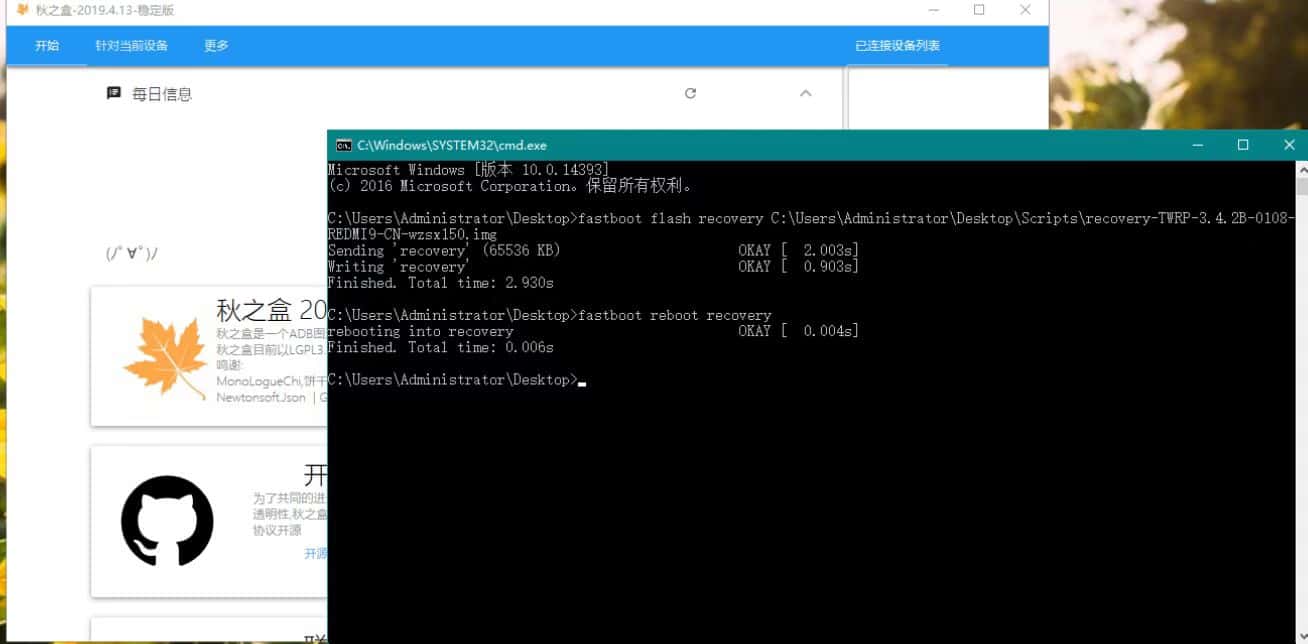1308x644 pixels.
Task: Close the cmd.exe window
Action: (1289, 145)
